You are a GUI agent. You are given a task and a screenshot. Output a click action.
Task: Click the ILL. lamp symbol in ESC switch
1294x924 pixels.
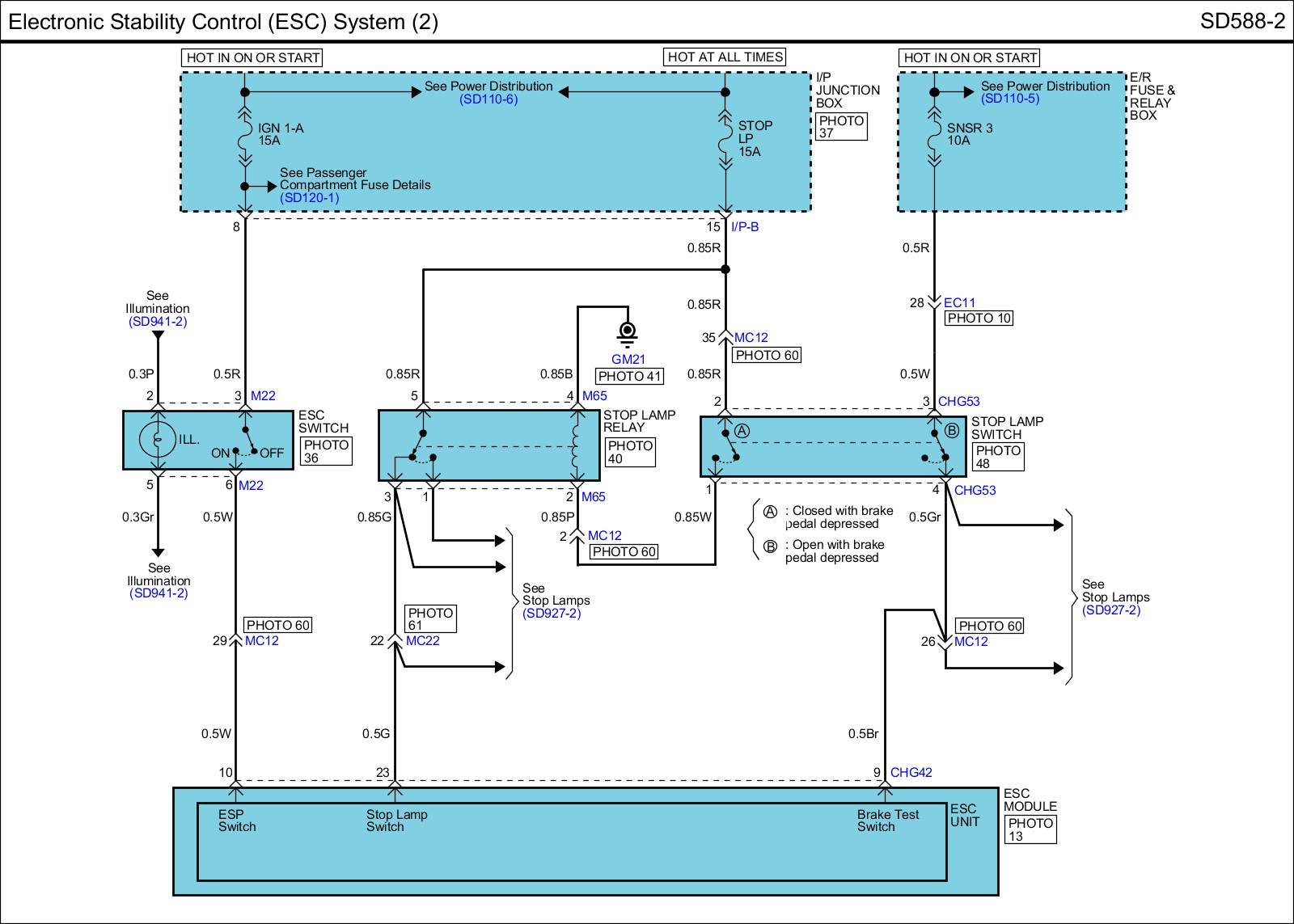(157, 439)
